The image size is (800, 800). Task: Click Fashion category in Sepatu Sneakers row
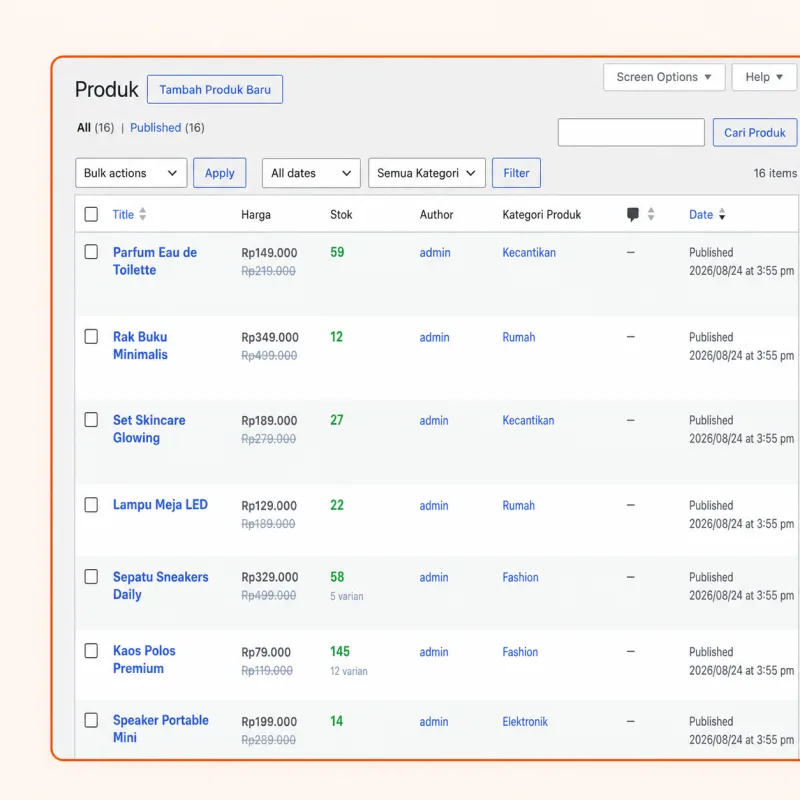520,578
